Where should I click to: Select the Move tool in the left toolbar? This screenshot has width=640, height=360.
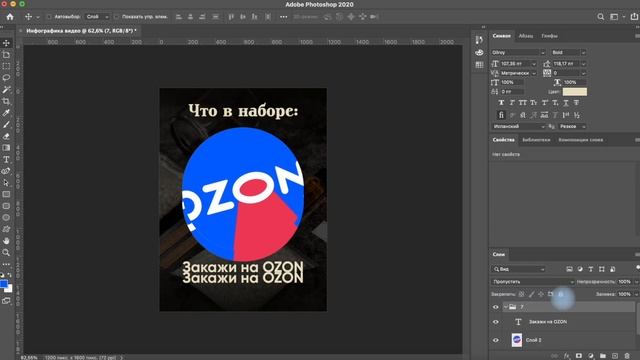pos(6,43)
